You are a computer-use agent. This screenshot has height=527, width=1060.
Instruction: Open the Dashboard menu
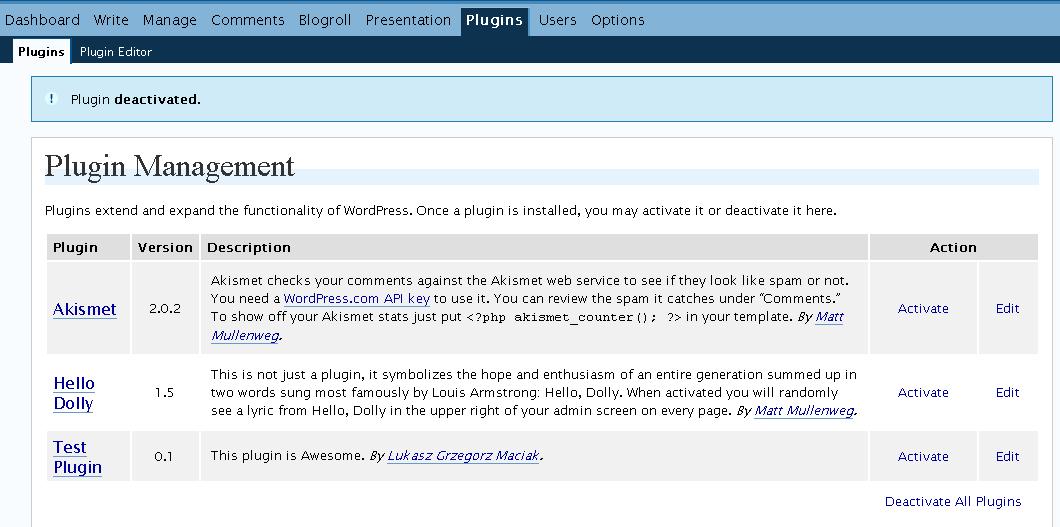[x=42, y=20]
